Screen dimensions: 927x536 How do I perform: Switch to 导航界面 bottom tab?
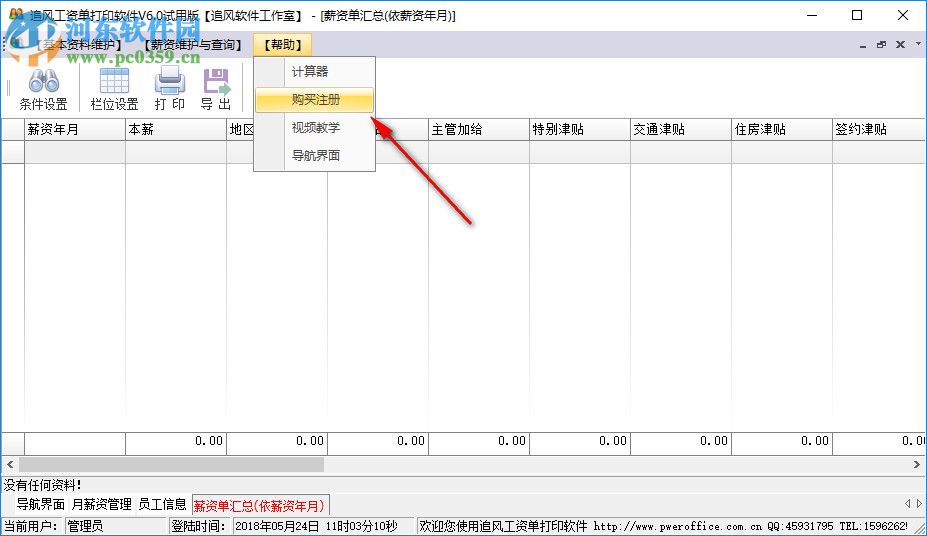click(x=40, y=505)
